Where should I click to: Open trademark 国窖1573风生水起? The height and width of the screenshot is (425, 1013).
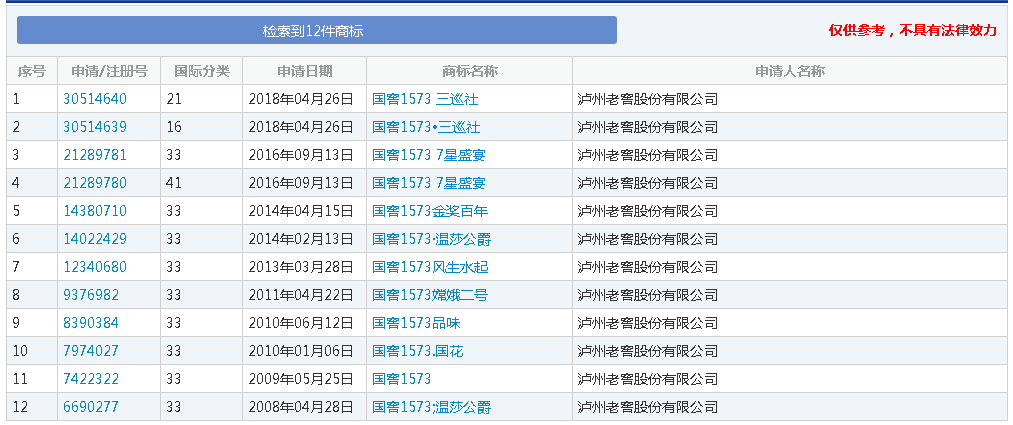point(430,267)
